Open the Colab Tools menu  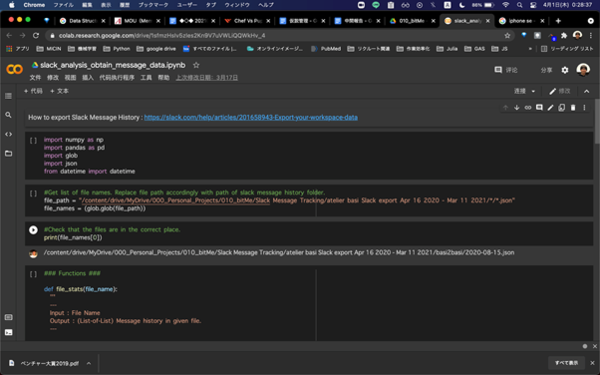(x=146, y=78)
